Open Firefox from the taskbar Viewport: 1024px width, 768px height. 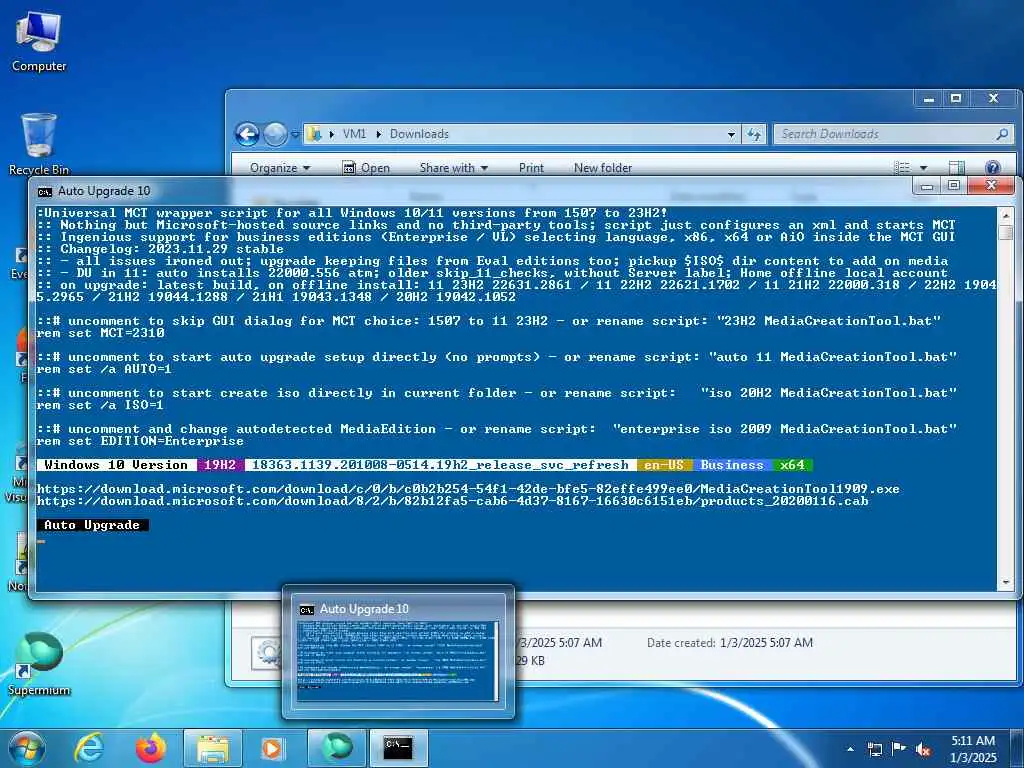(x=150, y=748)
